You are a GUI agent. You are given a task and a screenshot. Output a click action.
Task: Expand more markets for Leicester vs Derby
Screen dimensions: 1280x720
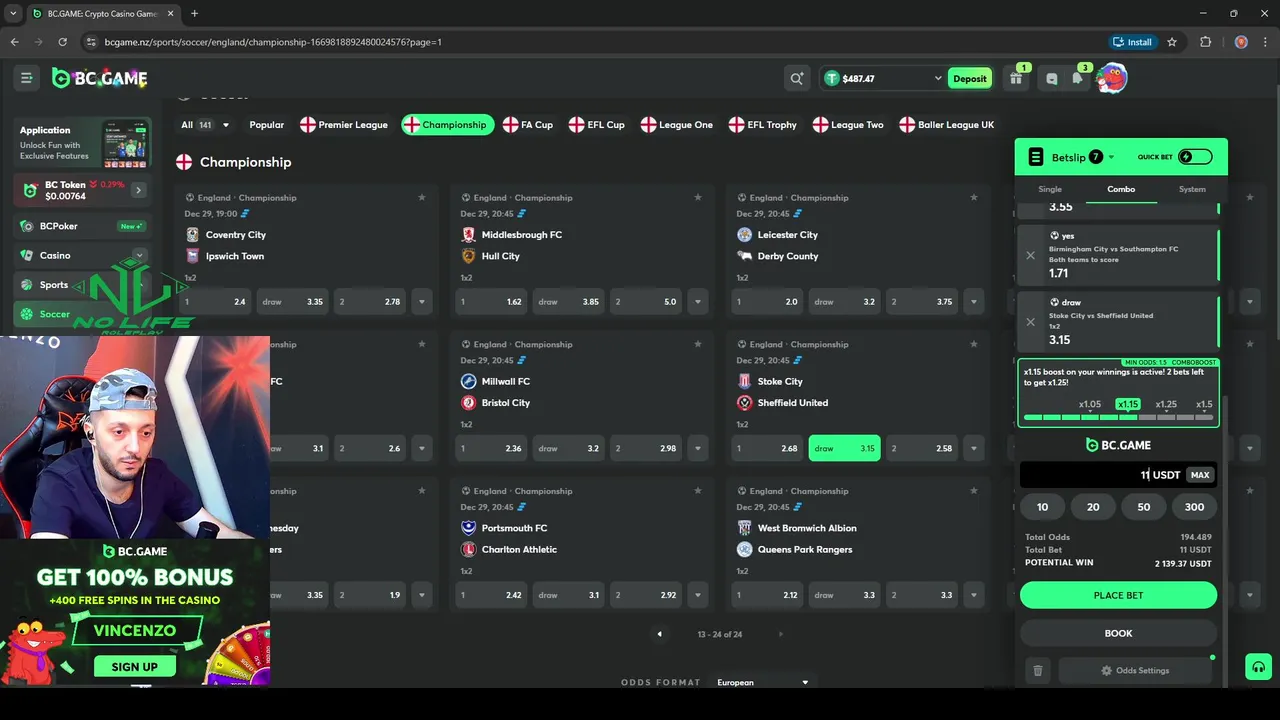[974, 301]
